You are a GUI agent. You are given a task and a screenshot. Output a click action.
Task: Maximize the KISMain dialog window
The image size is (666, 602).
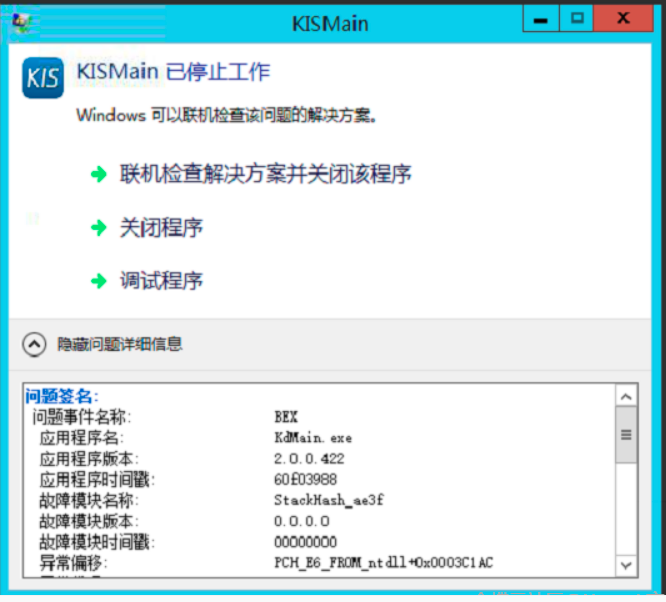click(577, 19)
